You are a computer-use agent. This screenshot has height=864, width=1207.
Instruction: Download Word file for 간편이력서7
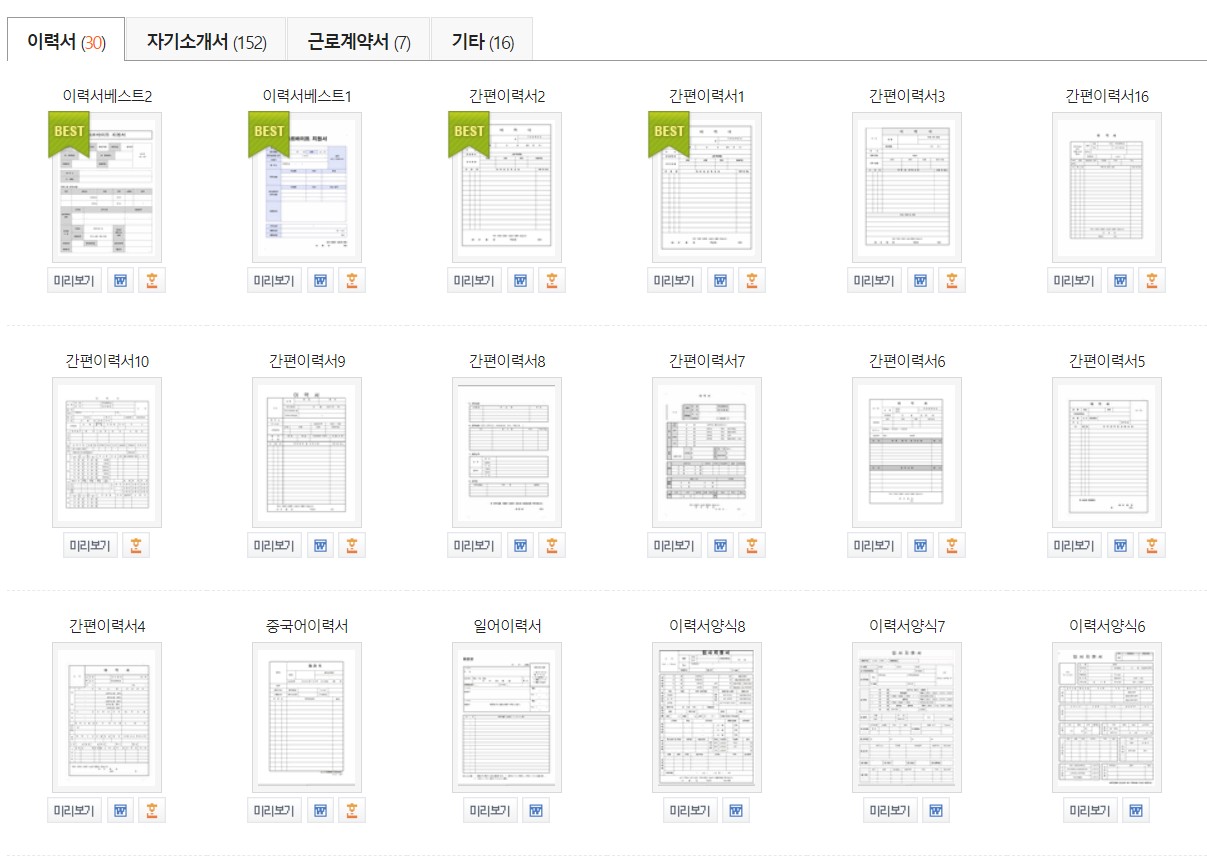720,545
